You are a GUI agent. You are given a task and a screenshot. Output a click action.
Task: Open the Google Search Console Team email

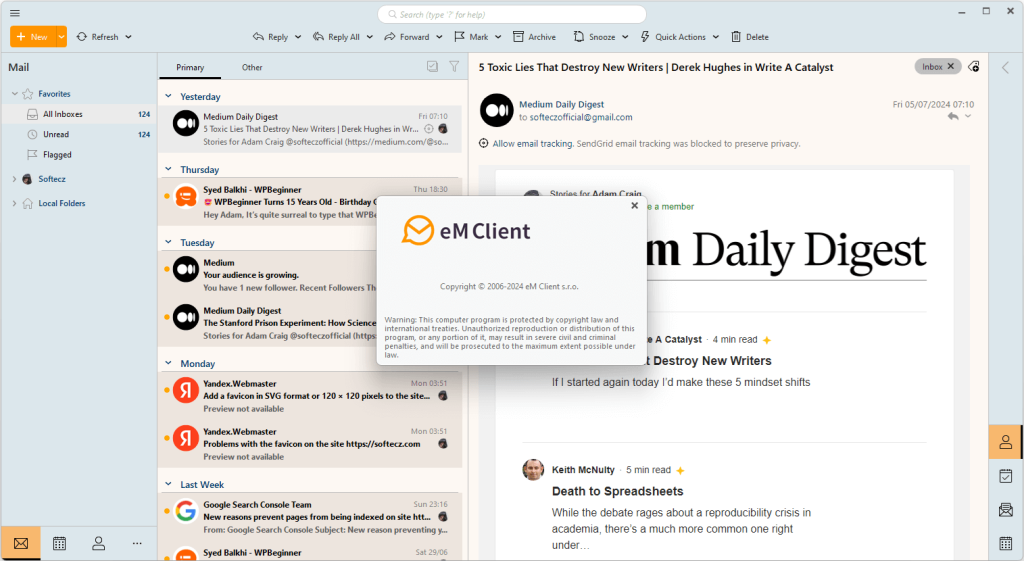[310, 517]
